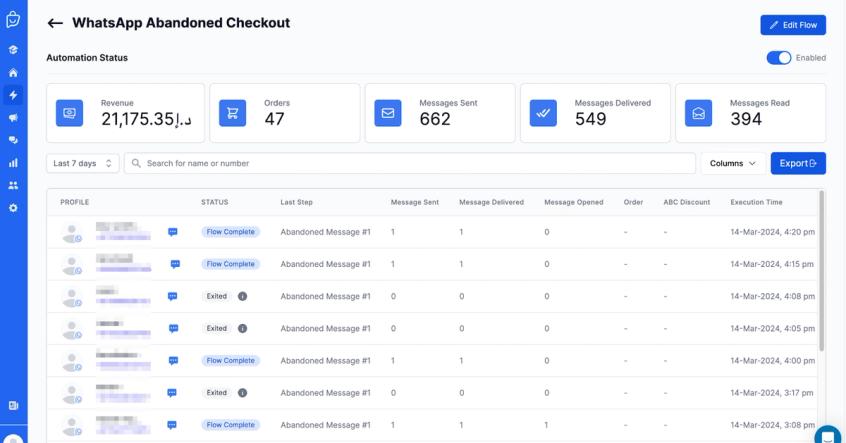The width and height of the screenshot is (846, 443).
Task: Open the gear settings icon in sidebar
Action: [13, 208]
